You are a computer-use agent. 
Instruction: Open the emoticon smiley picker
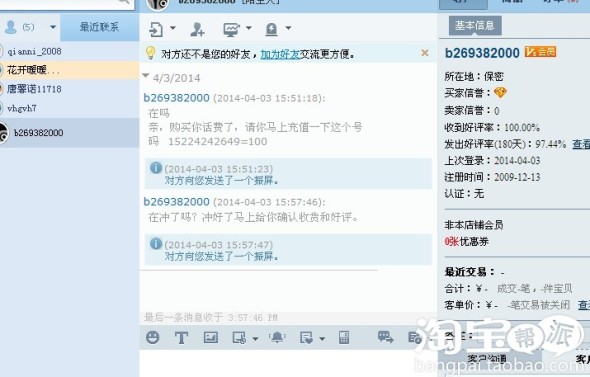pyautogui.click(x=152, y=337)
